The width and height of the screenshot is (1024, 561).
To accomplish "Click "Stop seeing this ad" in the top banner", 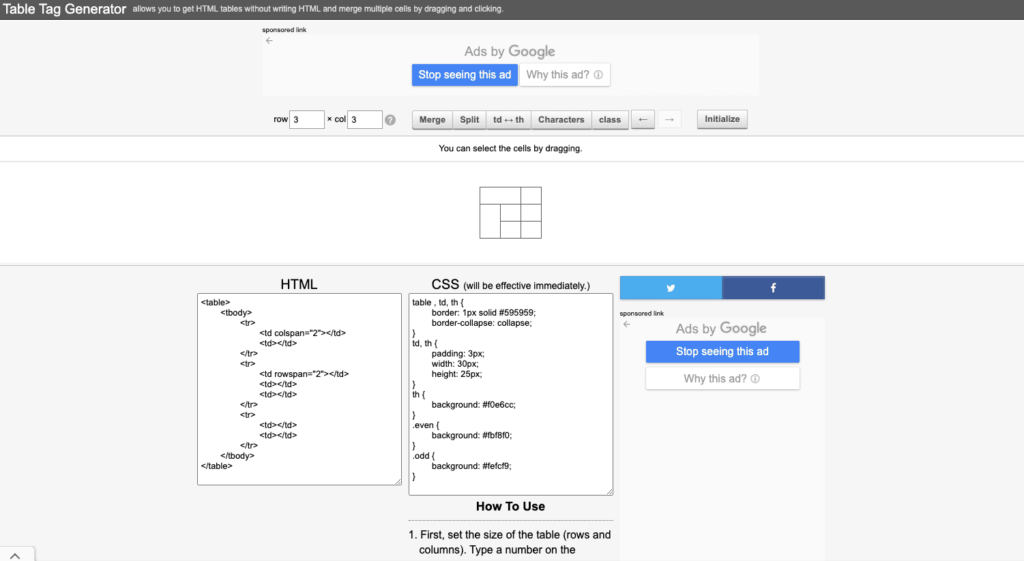I will point(465,75).
